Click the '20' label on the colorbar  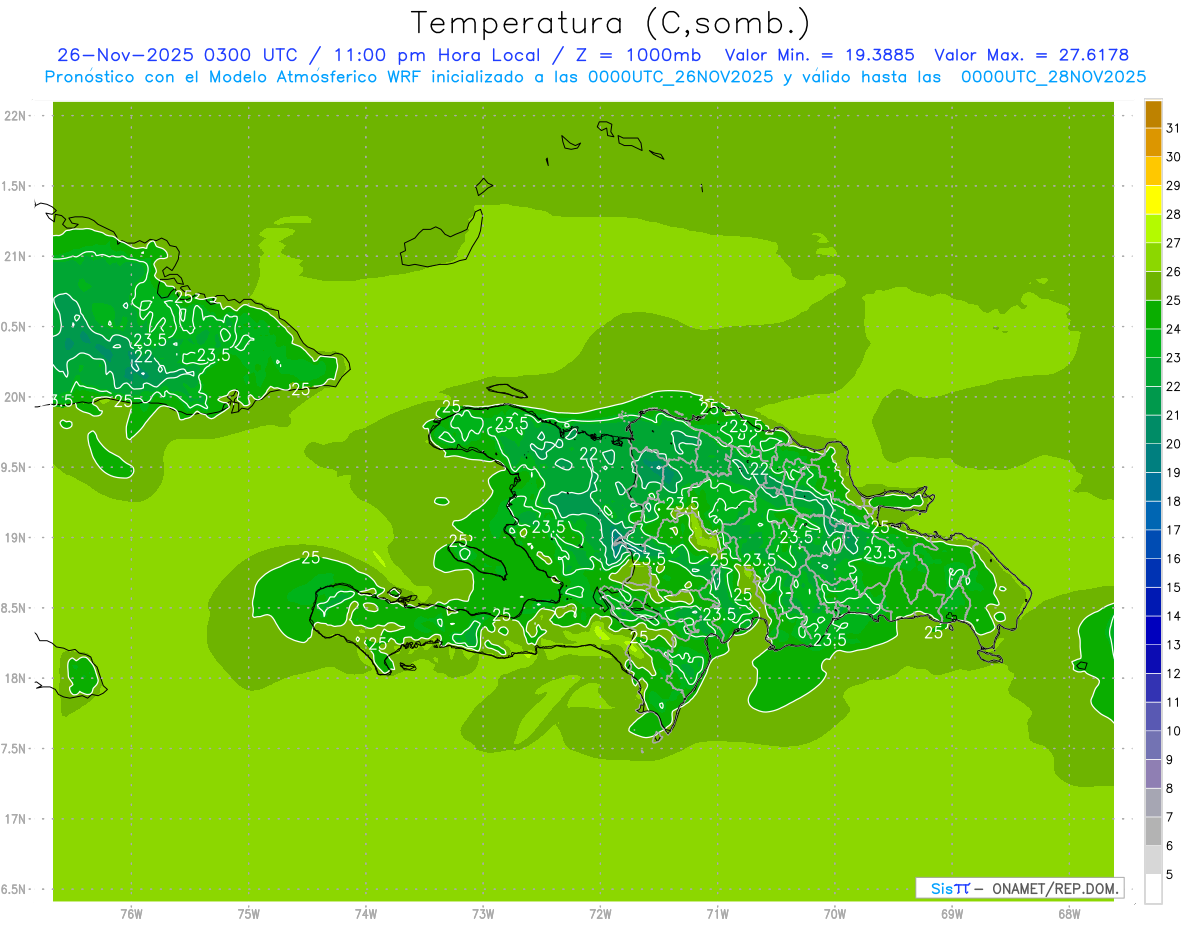coord(1174,444)
